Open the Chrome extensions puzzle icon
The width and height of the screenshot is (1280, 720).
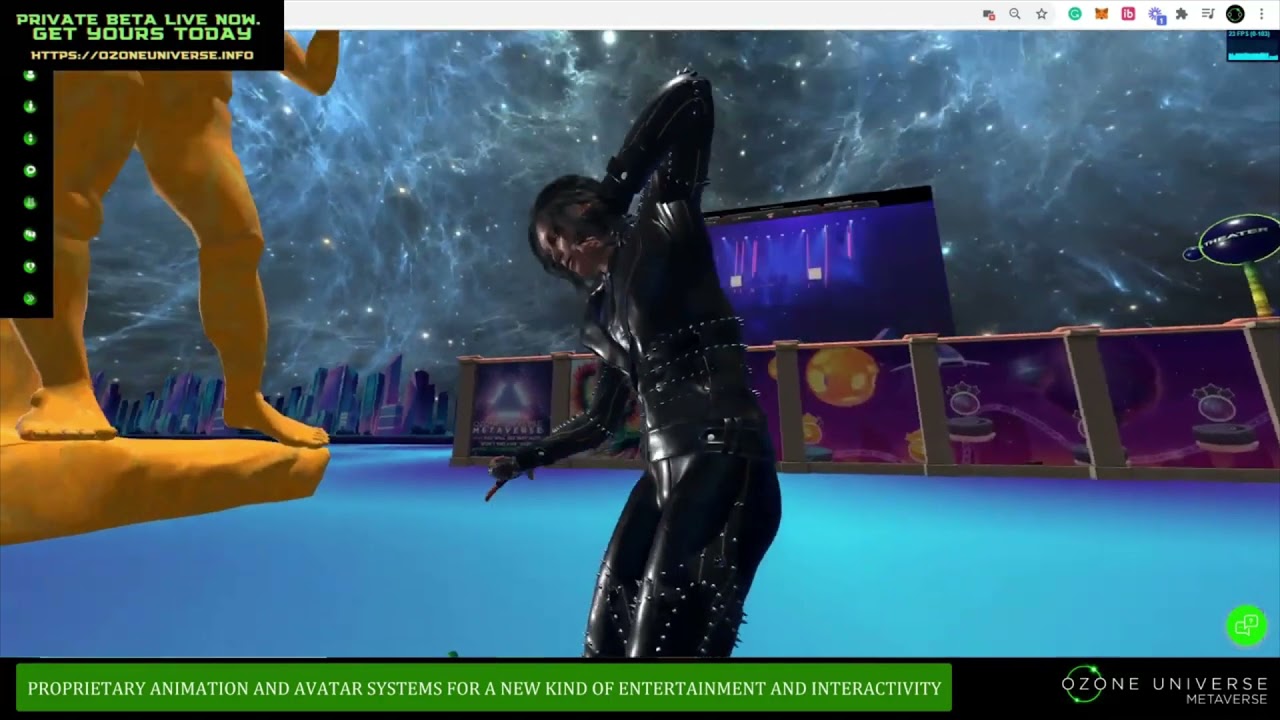coord(1181,14)
